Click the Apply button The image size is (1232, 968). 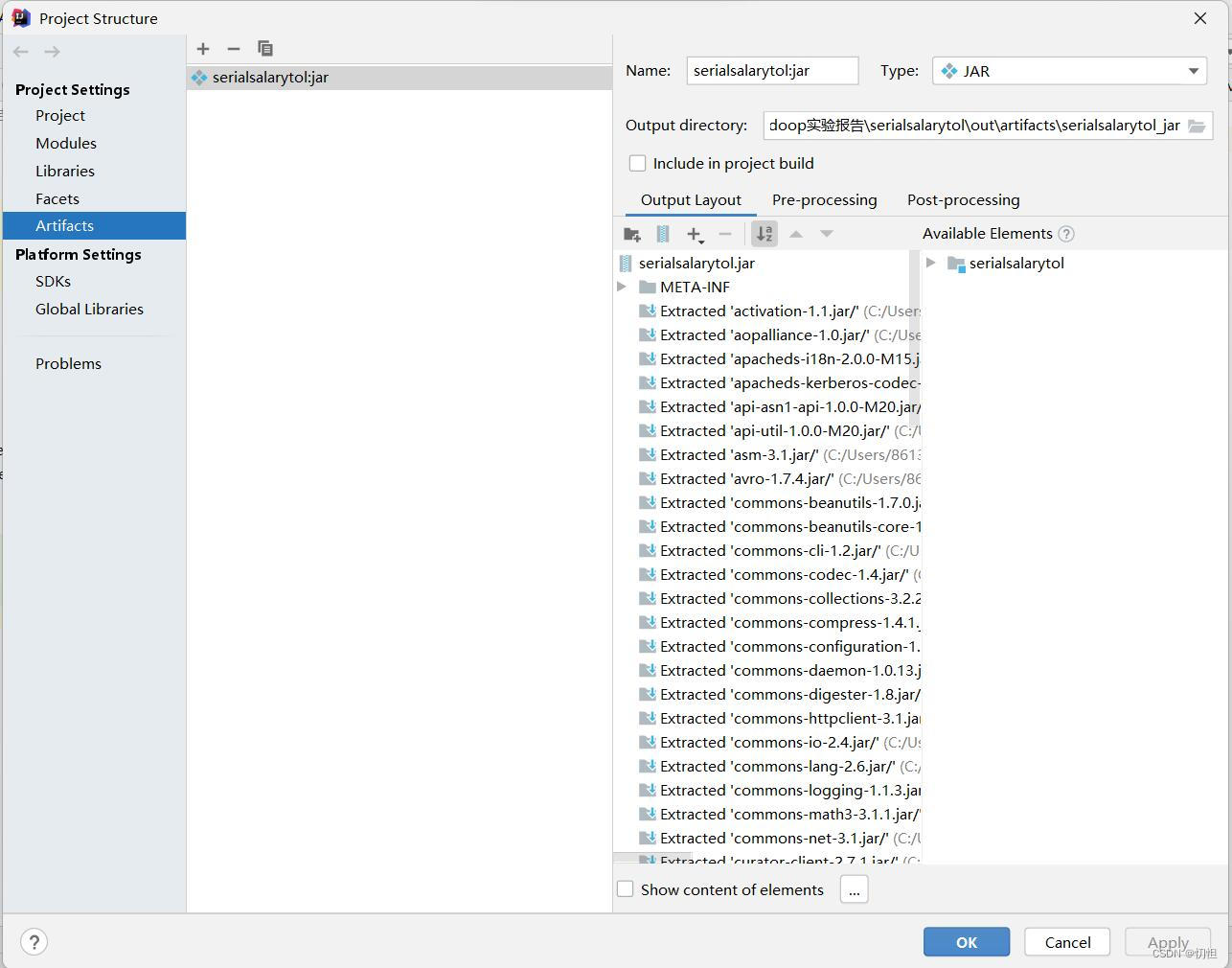click(x=1168, y=942)
